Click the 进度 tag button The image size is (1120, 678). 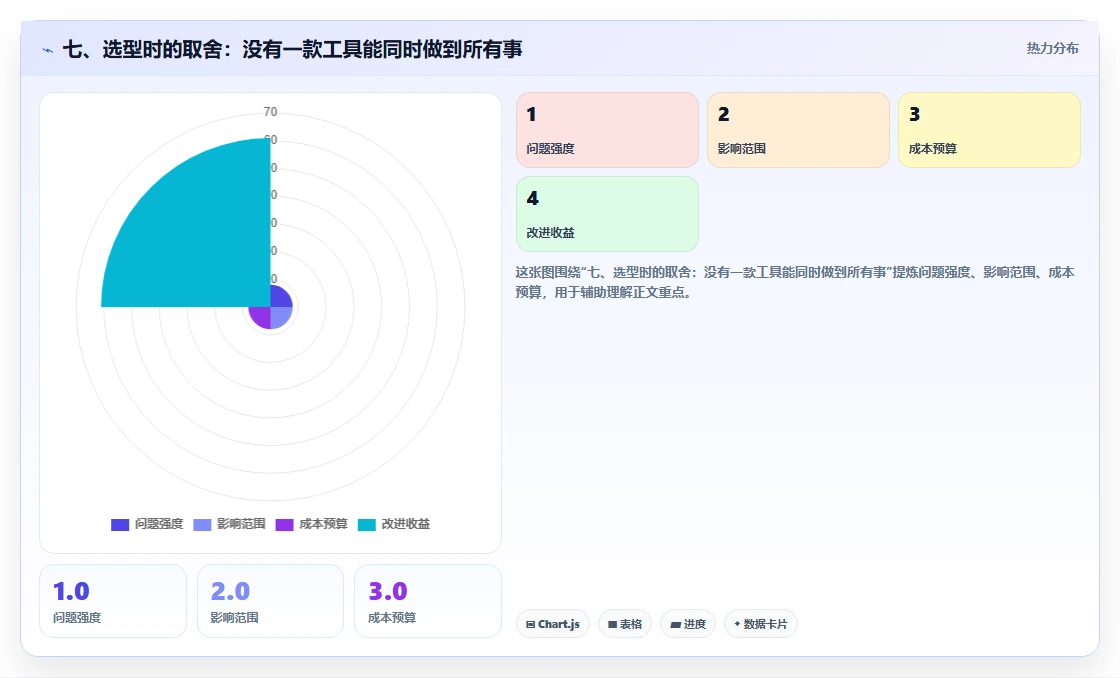[x=688, y=624]
